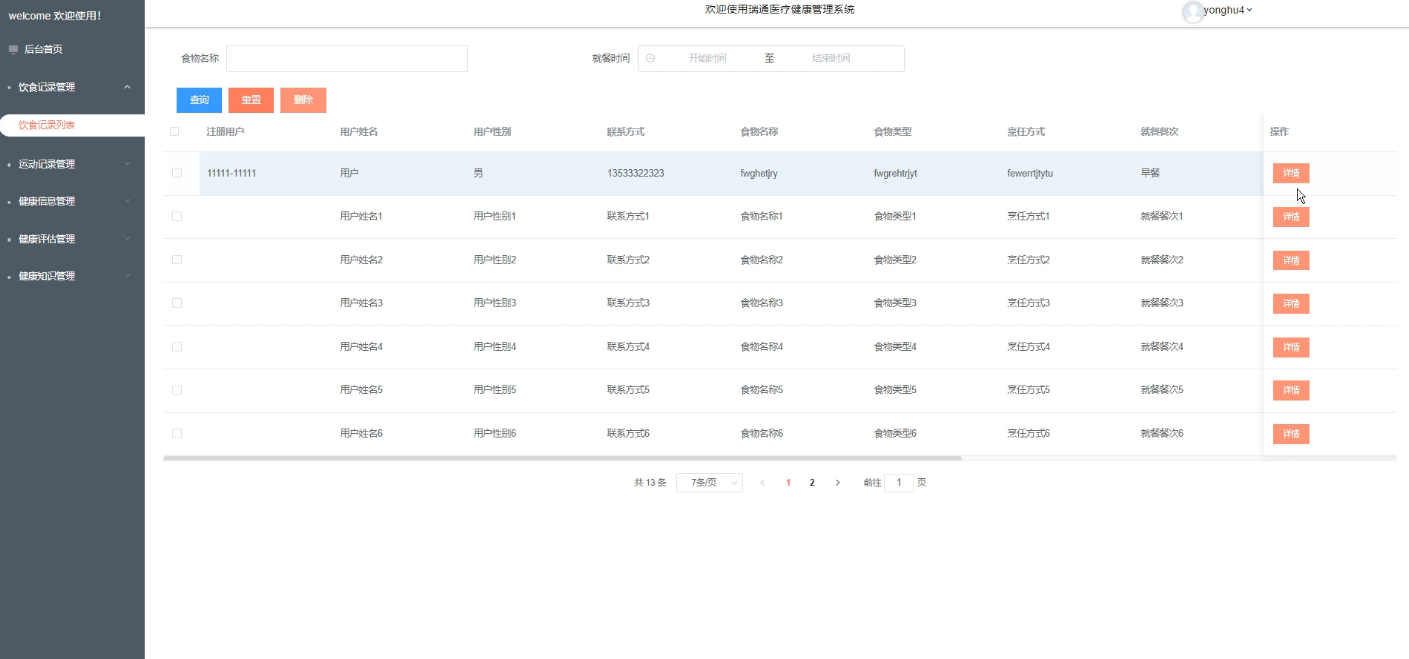Expand the 运动记录管理 menu
Viewport: 1409px width, 659px height.
point(72,164)
